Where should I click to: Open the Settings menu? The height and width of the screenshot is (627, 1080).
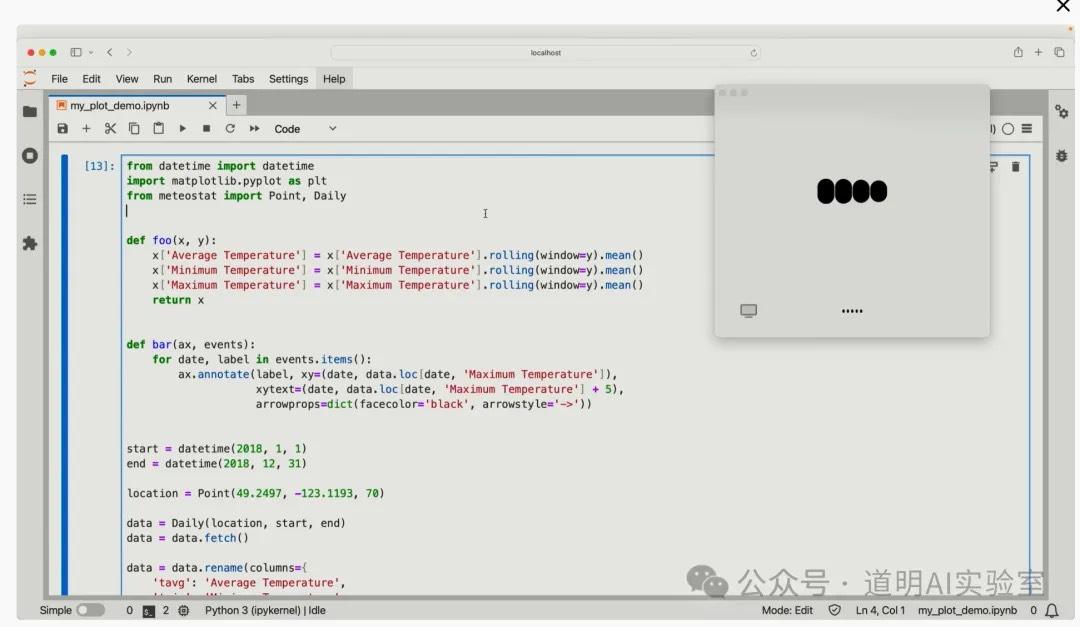pos(288,79)
